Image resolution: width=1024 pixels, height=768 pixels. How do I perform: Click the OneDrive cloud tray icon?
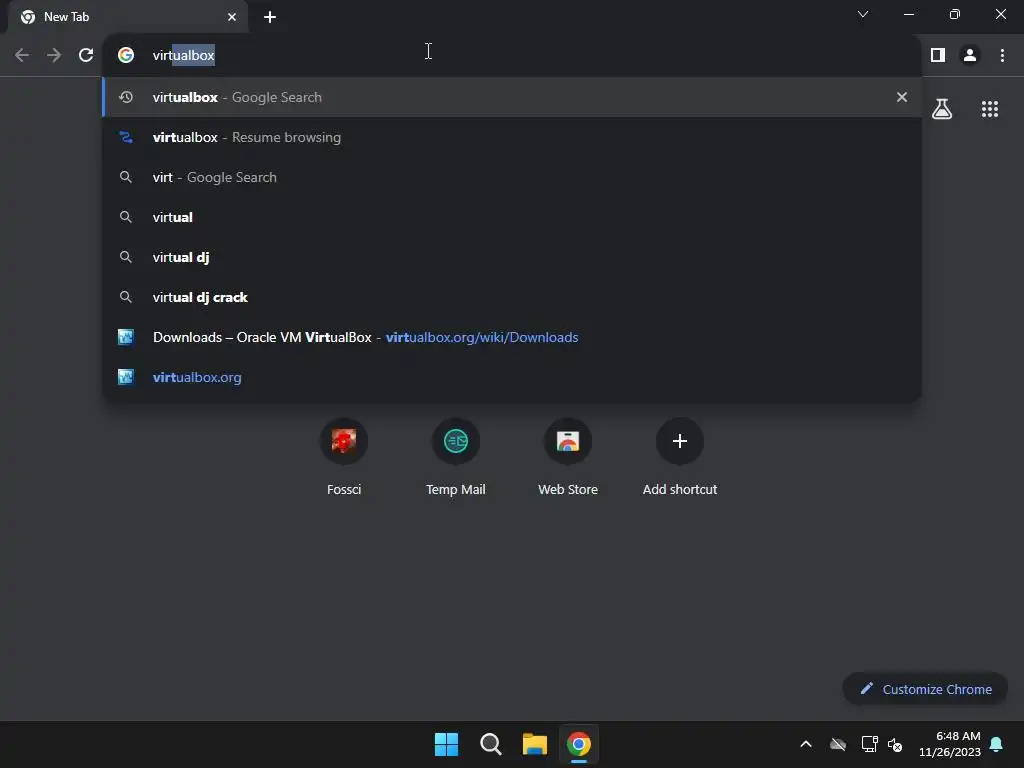click(x=838, y=744)
